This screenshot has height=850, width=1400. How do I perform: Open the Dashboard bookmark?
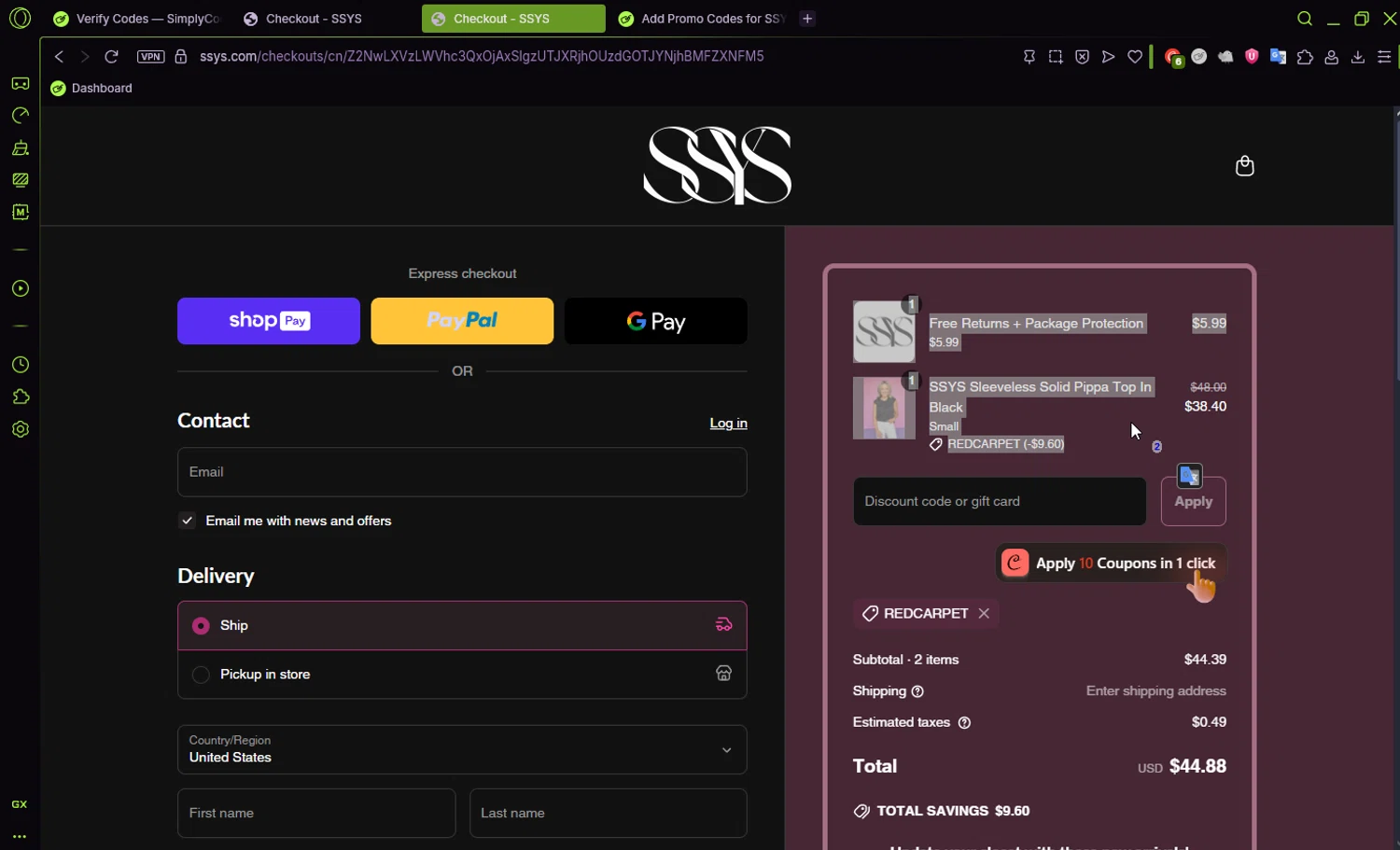pyautogui.click(x=91, y=88)
